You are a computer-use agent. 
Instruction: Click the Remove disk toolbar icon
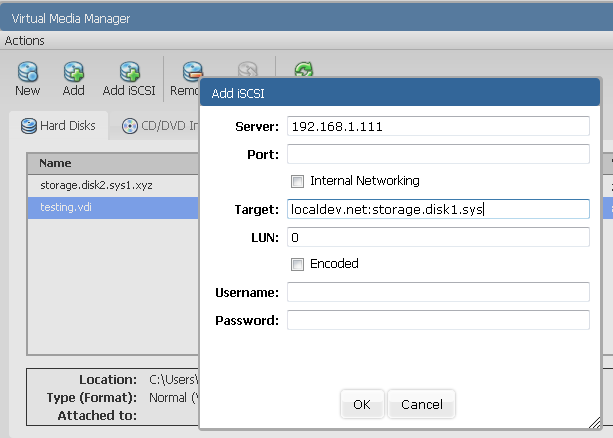tap(186, 77)
